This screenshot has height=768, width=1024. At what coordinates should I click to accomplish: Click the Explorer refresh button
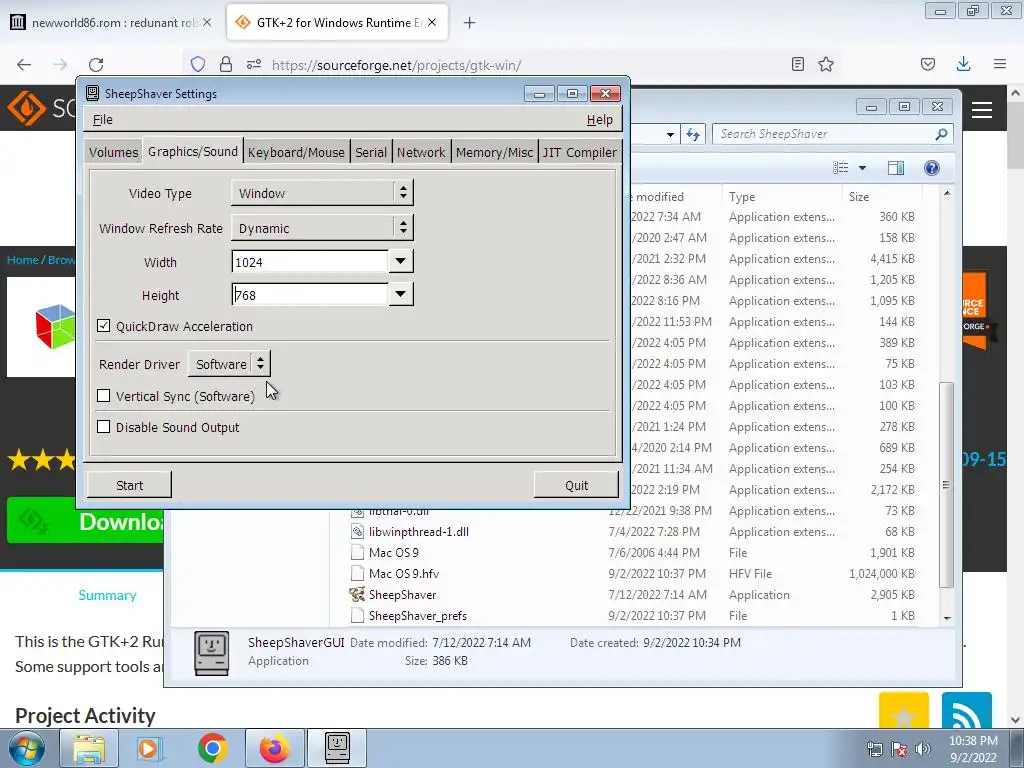(x=693, y=135)
